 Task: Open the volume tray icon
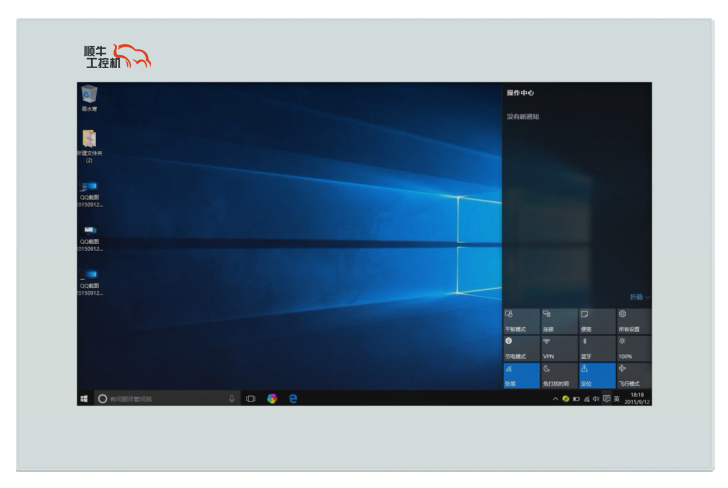596,399
